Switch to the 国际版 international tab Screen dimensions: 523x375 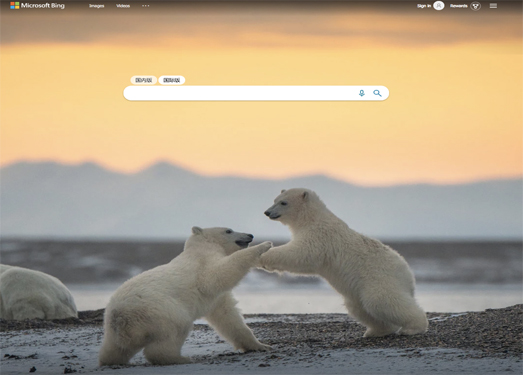[172, 80]
